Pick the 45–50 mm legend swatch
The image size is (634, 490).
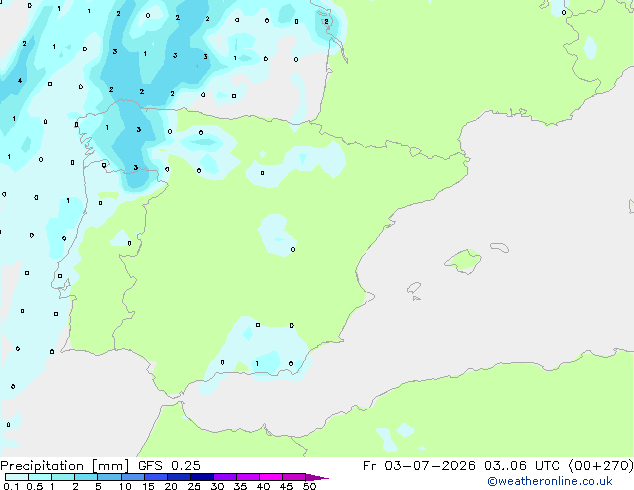coord(294,477)
